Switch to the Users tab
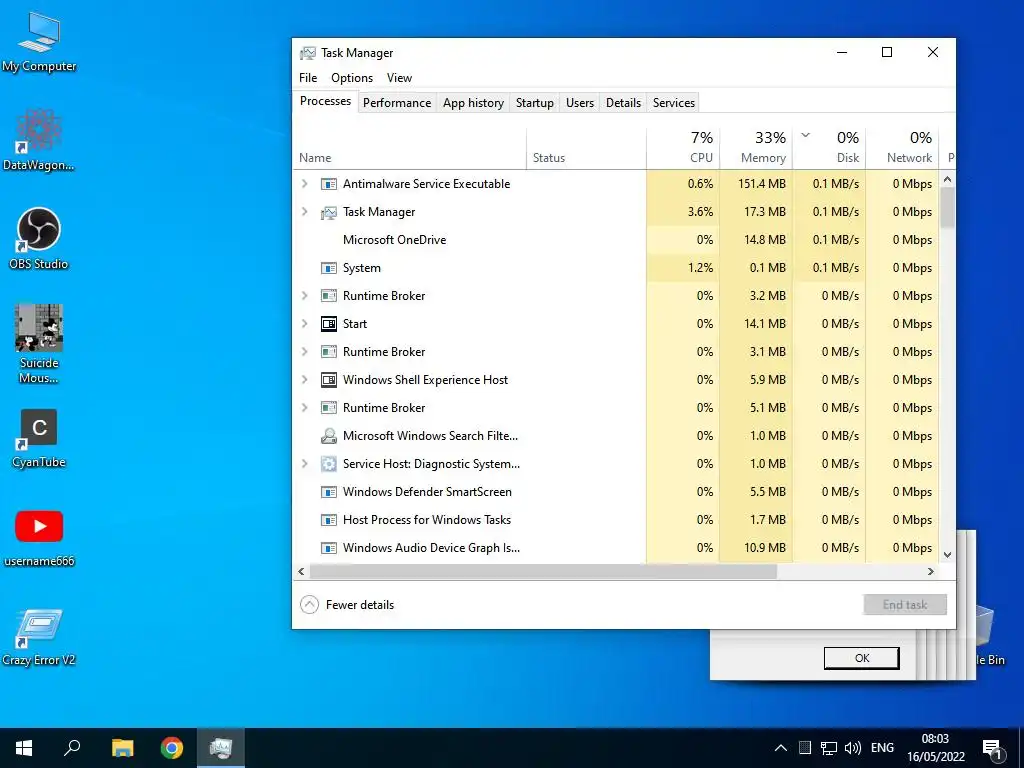The height and width of the screenshot is (768, 1024). coord(580,103)
